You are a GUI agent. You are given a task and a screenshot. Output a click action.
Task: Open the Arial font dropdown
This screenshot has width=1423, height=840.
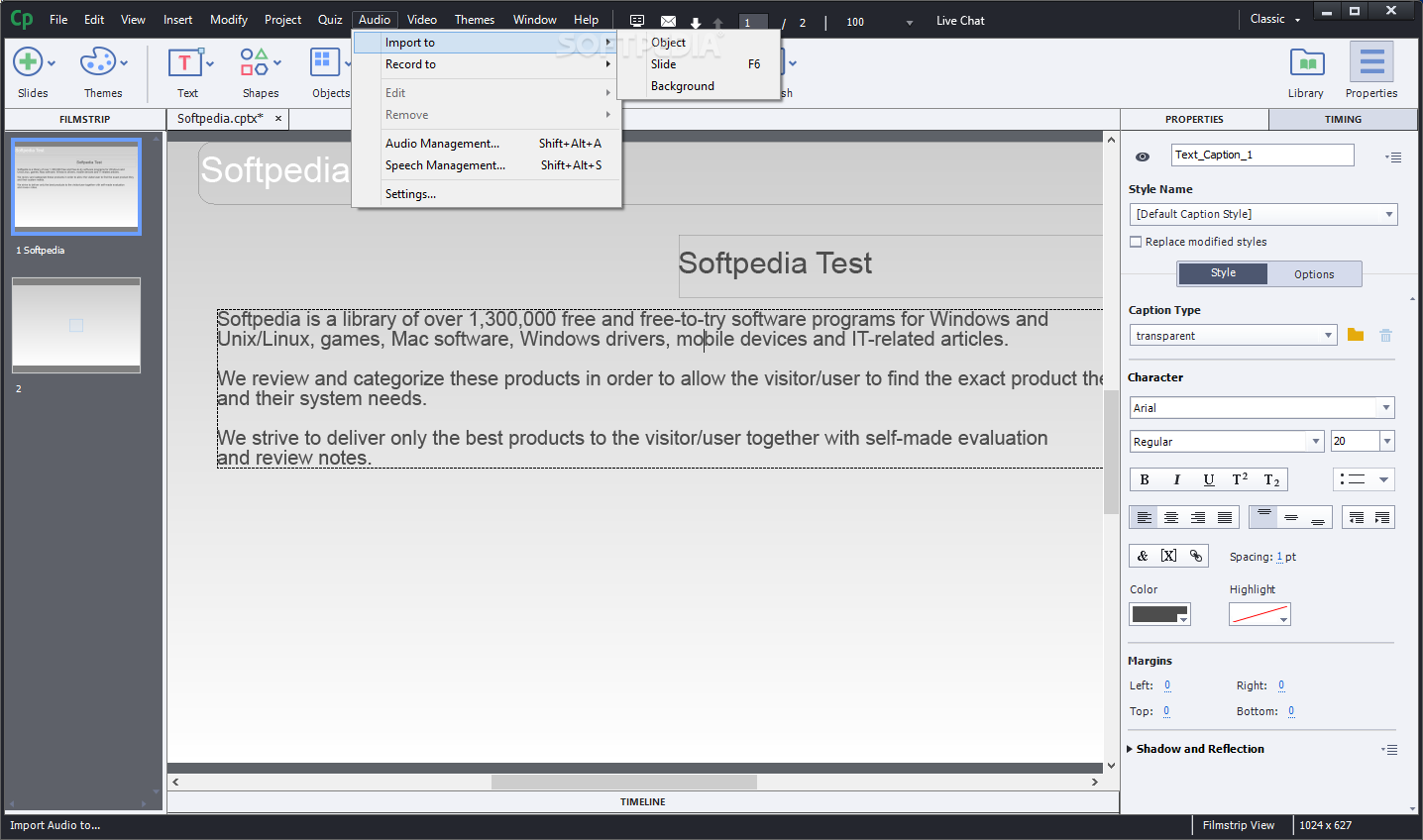point(1261,407)
